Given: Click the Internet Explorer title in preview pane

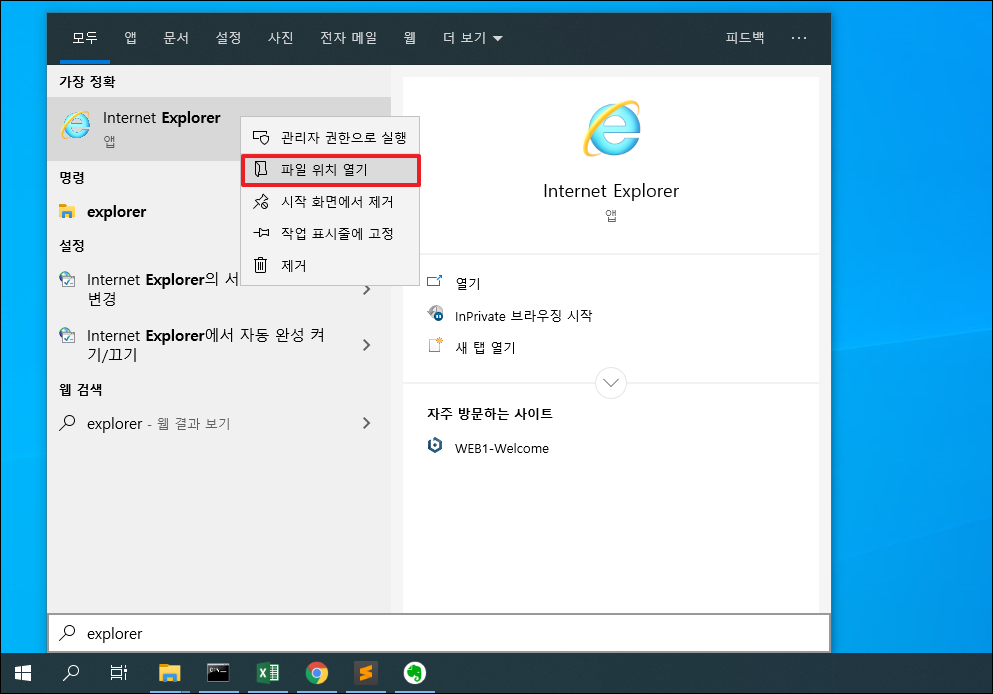Looking at the screenshot, I should coord(611,191).
